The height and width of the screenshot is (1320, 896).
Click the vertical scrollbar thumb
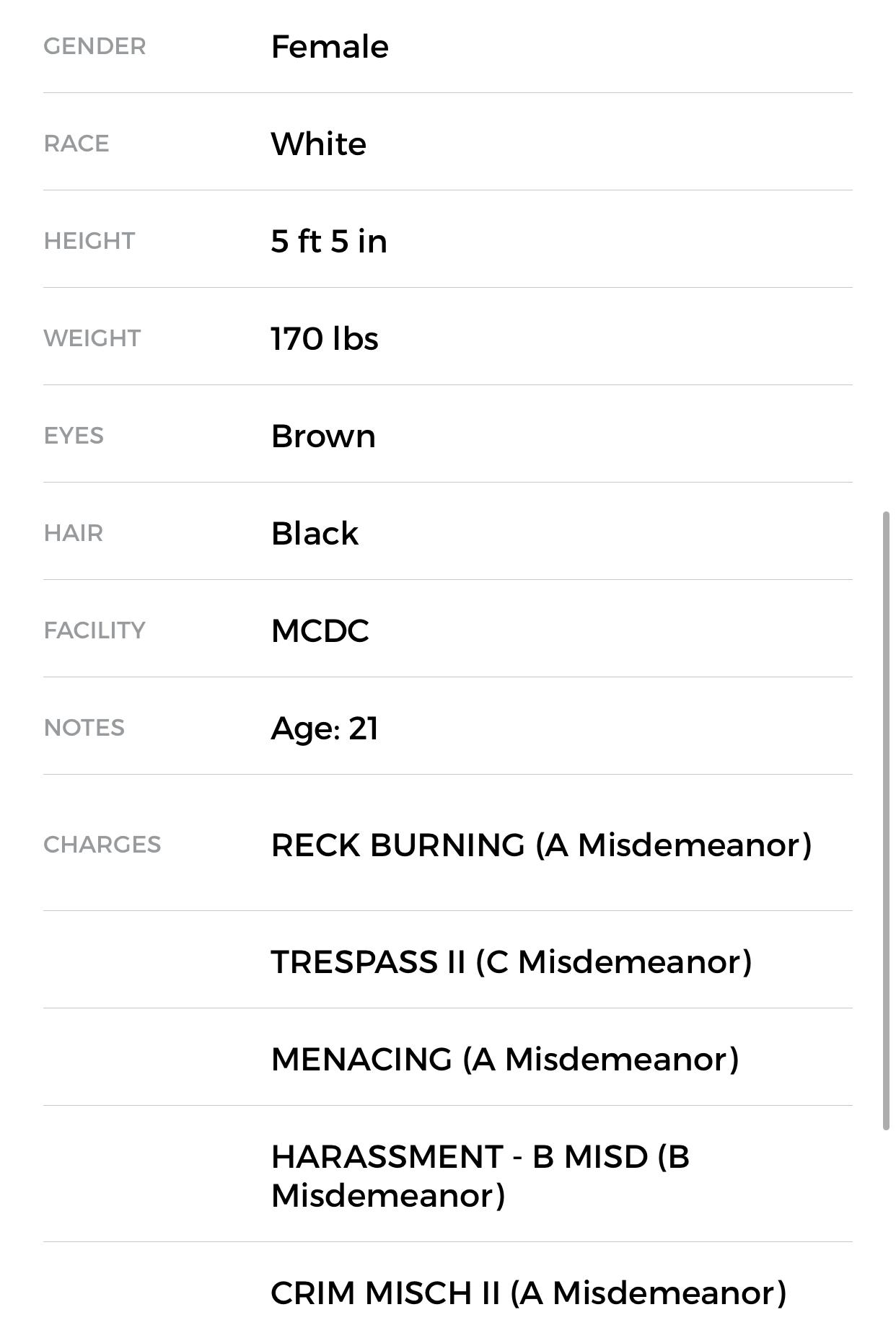click(886, 820)
